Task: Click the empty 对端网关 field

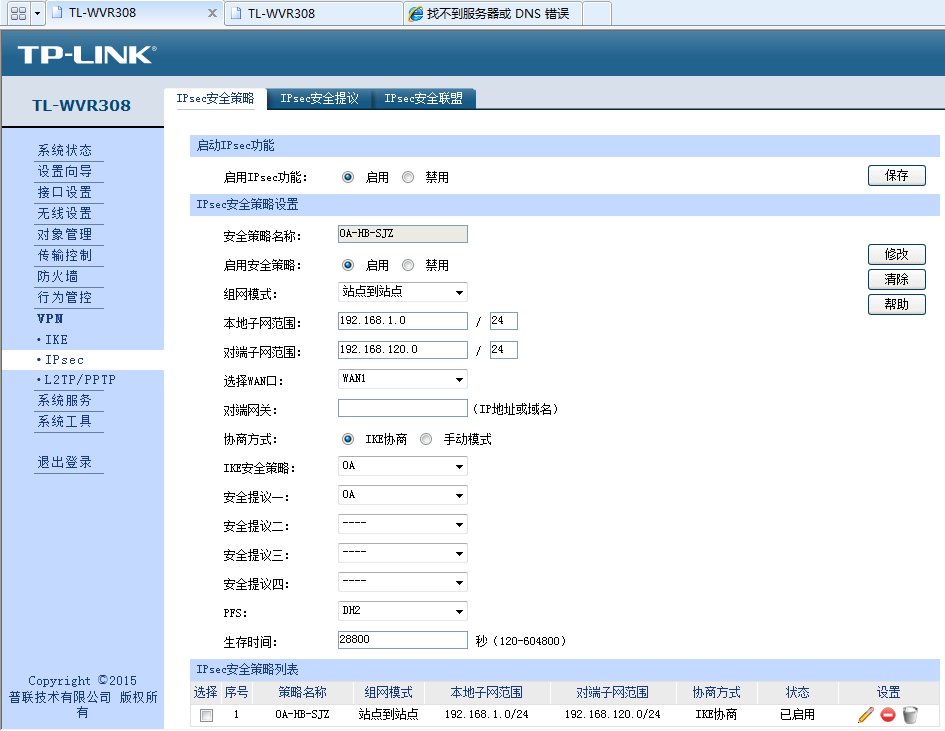Action: click(403, 408)
